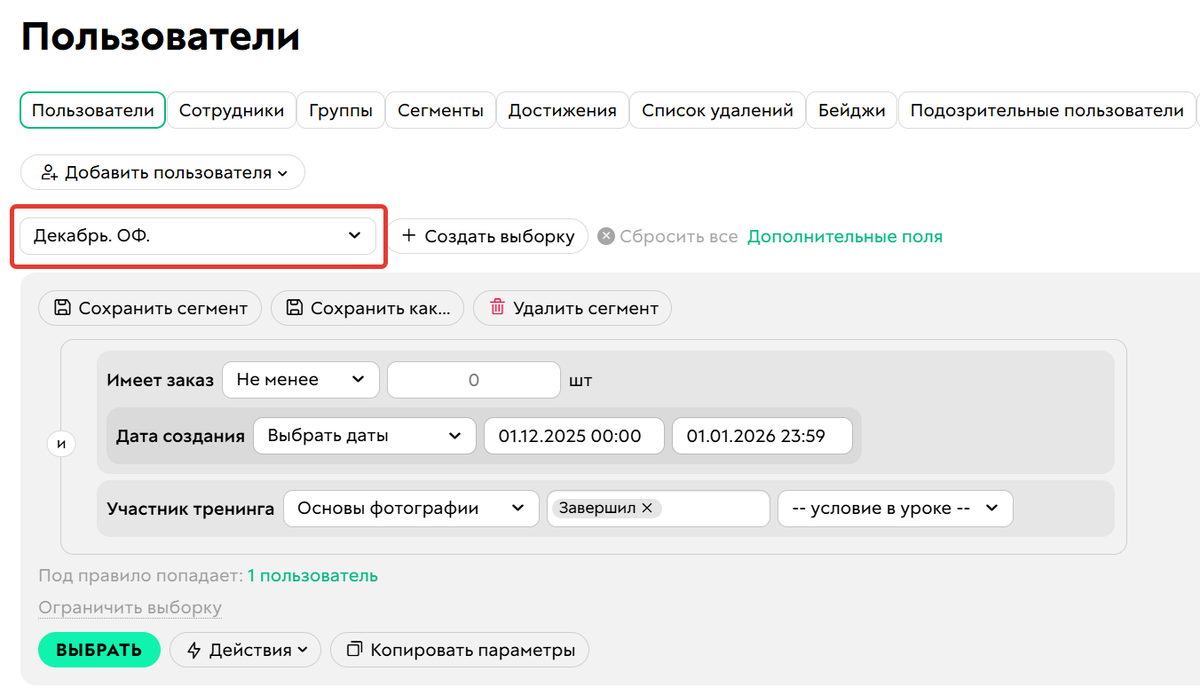Click the lightning icon on Действия button
The image size is (1200, 695).
pyautogui.click(x=195, y=649)
